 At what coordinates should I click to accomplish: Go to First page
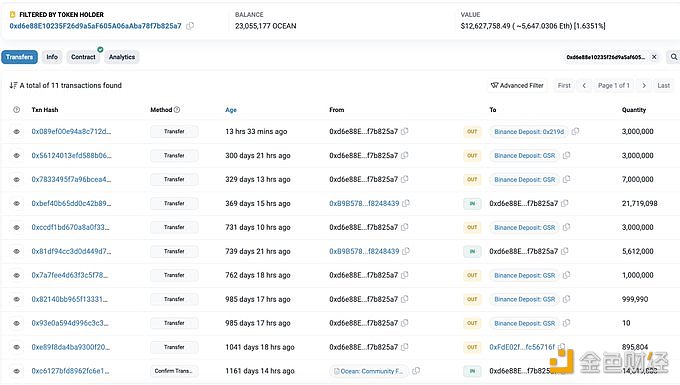(564, 85)
